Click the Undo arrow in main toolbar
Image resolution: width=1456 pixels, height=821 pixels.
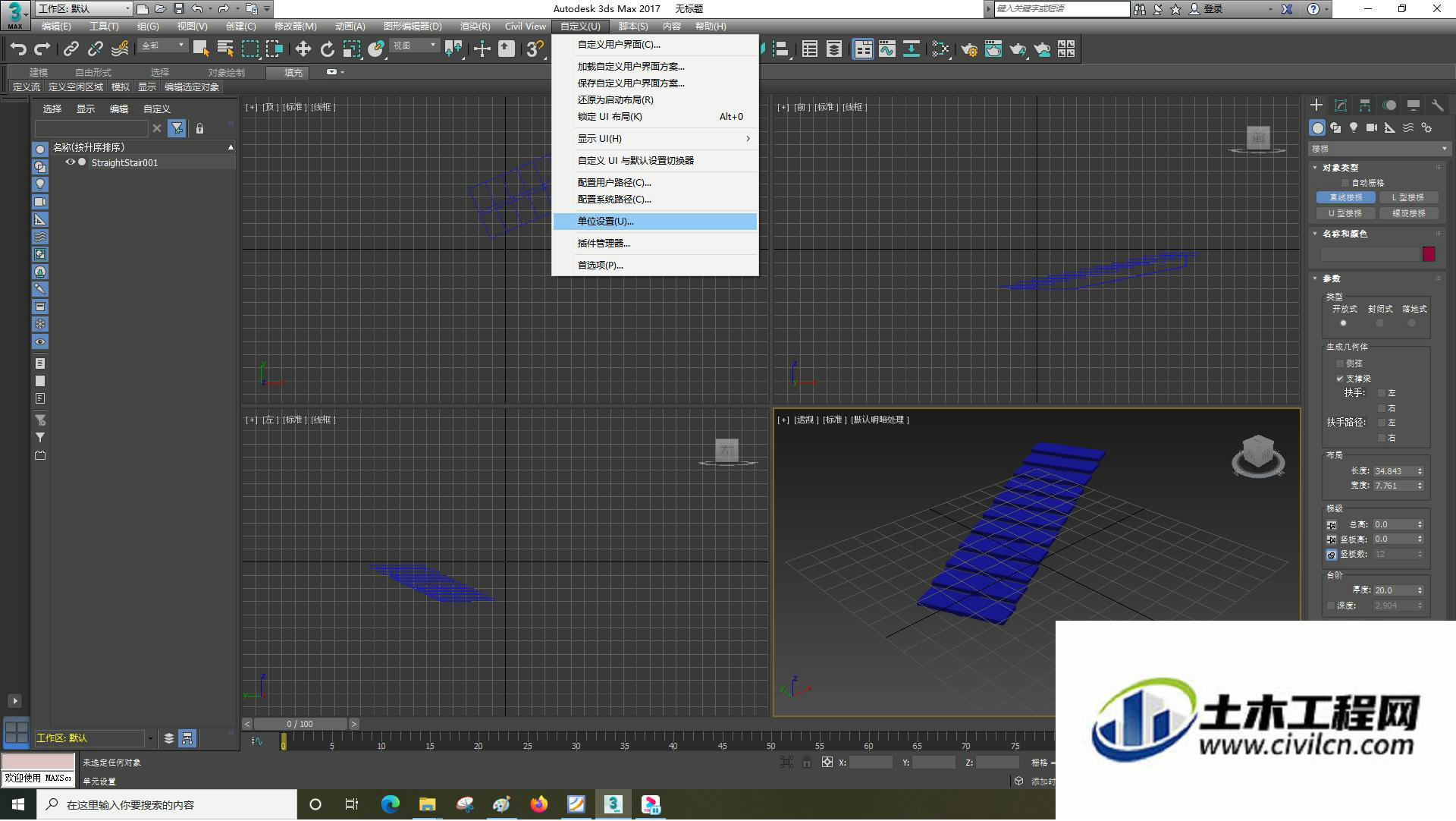[17, 49]
